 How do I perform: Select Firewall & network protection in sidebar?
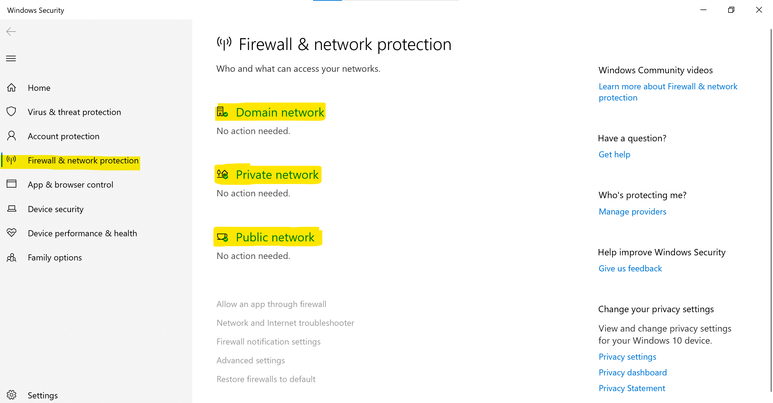click(83, 161)
